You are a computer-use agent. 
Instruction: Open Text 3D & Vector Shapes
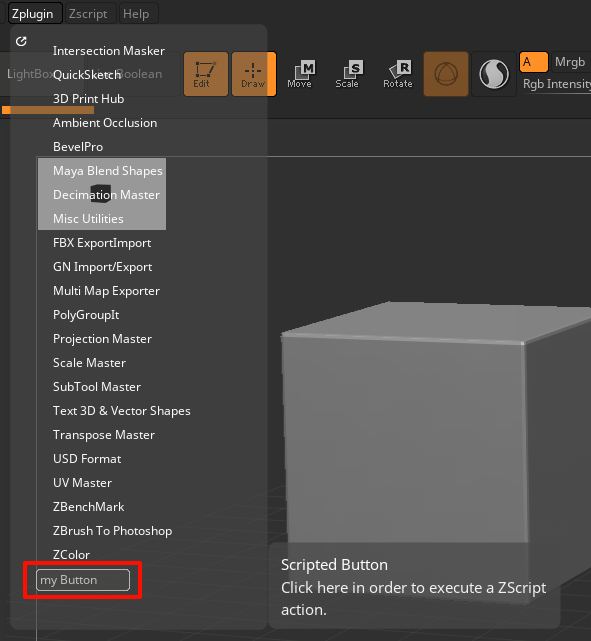pyautogui.click(x=121, y=411)
